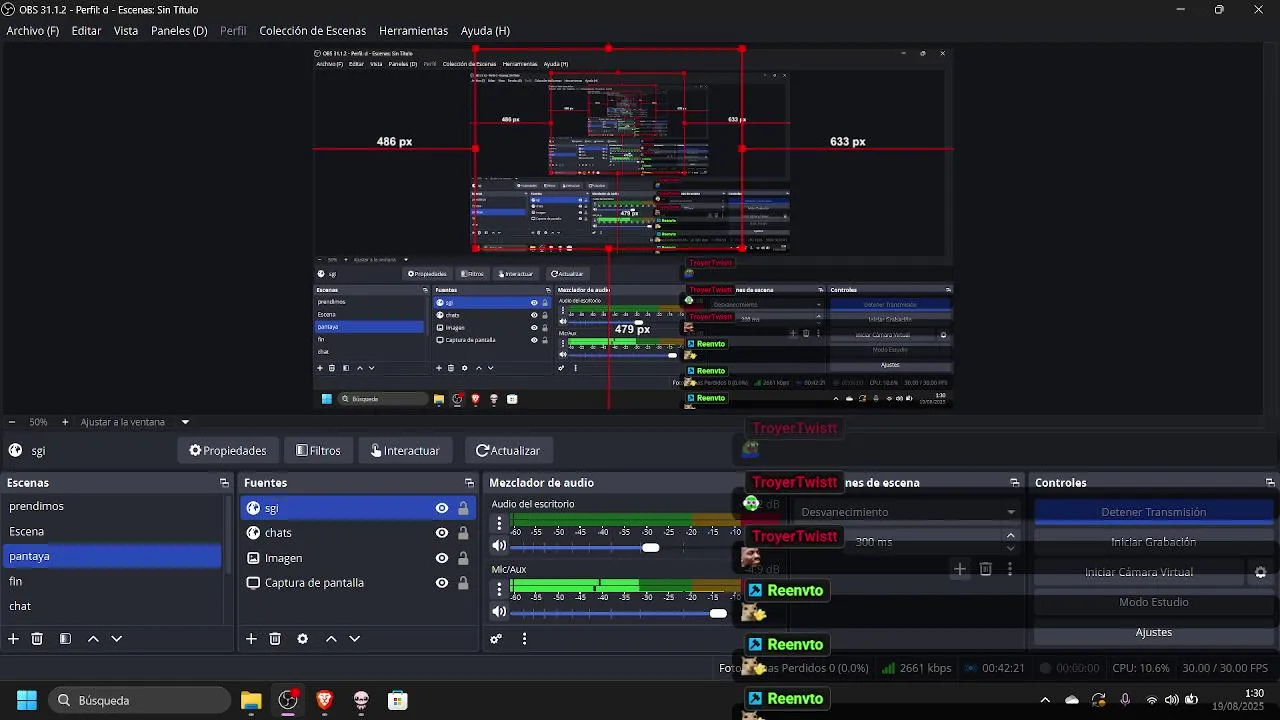The height and width of the screenshot is (720, 1280).
Task: Hide the Captura de pantalla source
Action: [x=441, y=583]
